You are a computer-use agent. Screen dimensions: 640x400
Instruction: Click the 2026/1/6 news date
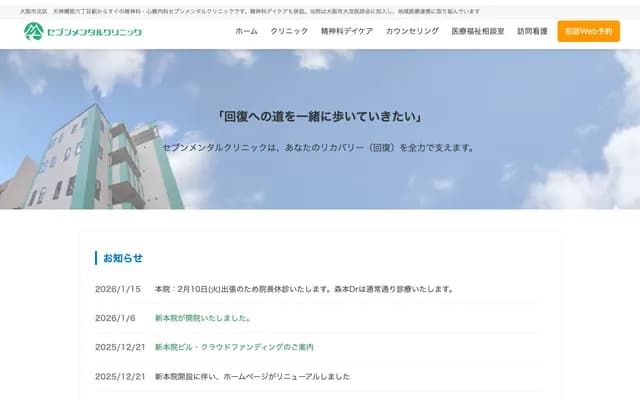[115, 318]
